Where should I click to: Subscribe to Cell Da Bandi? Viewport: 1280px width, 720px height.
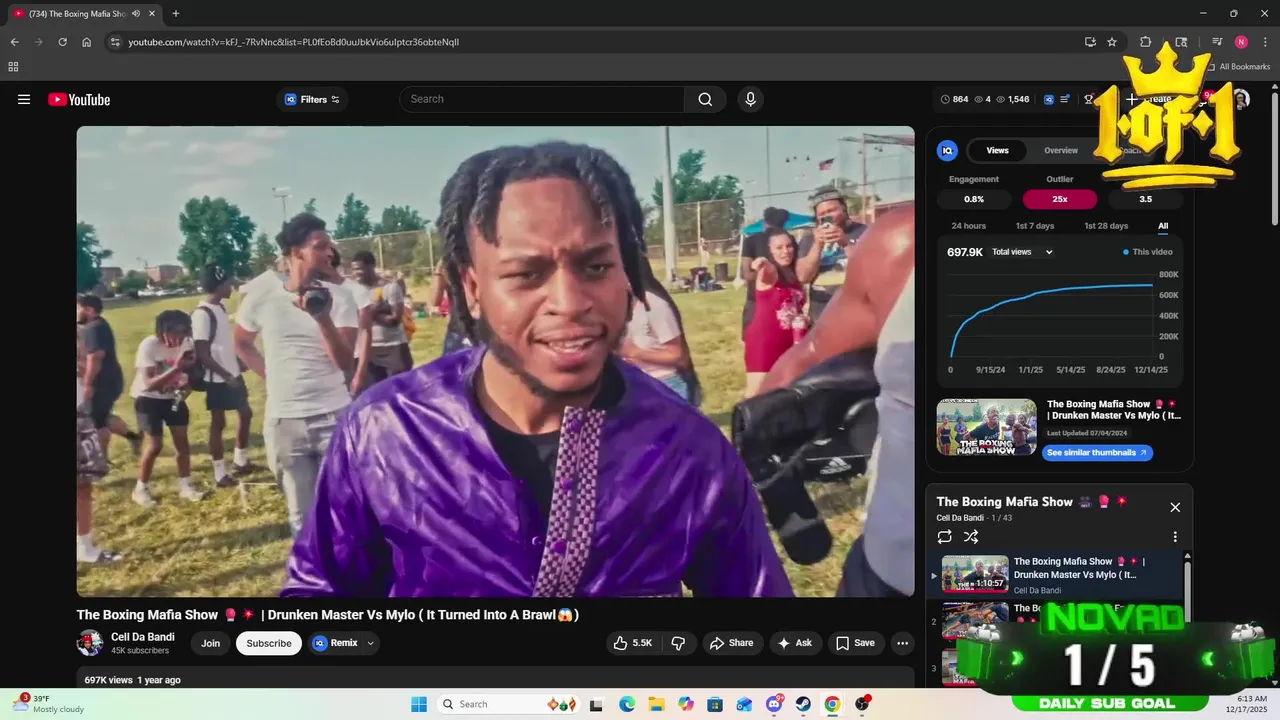269,643
